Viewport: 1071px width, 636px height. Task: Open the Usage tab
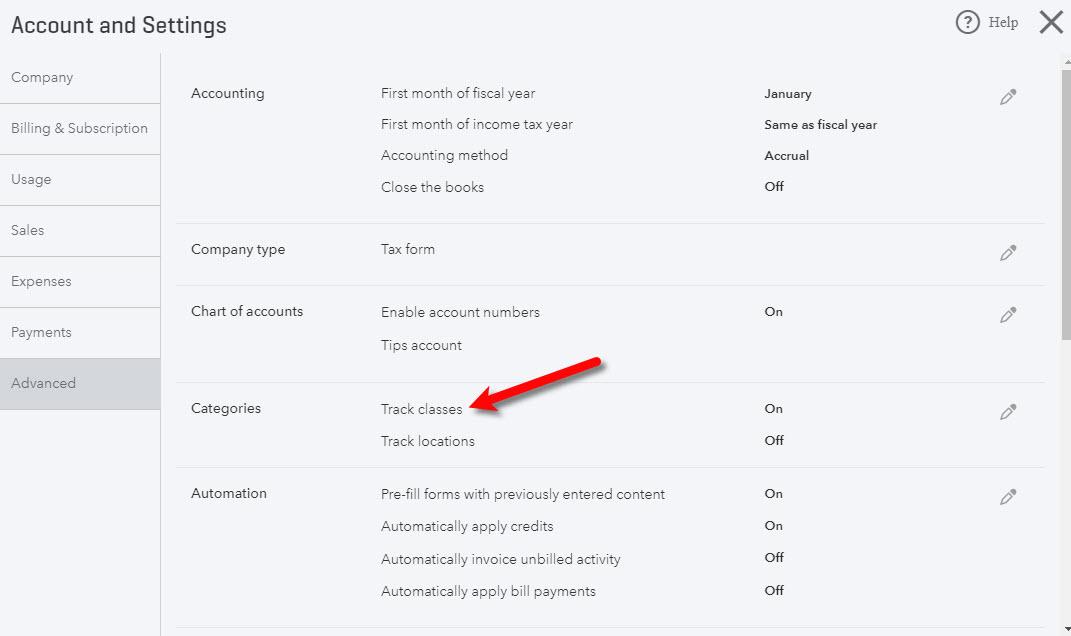(x=80, y=180)
